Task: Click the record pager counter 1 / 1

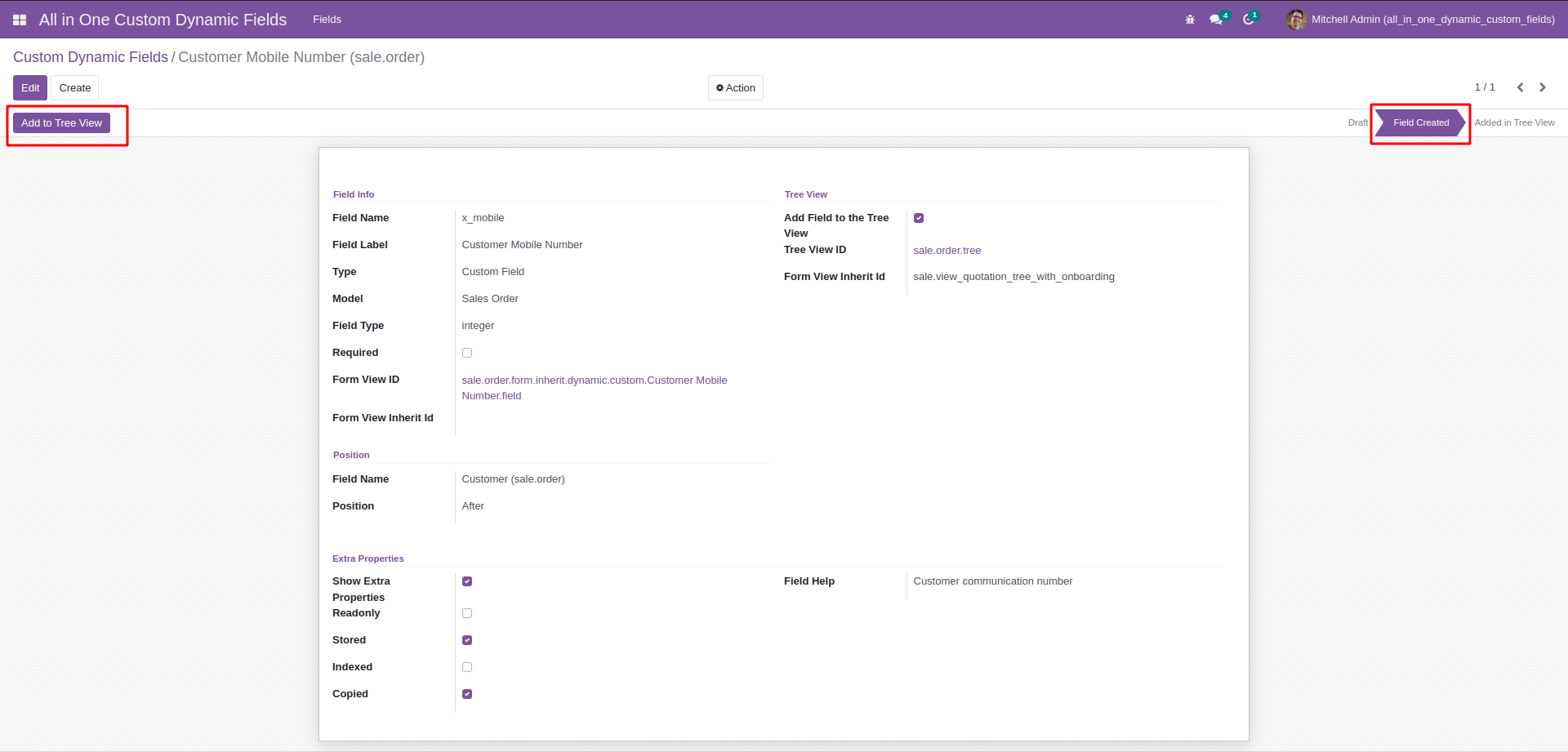Action: pos(1484,87)
